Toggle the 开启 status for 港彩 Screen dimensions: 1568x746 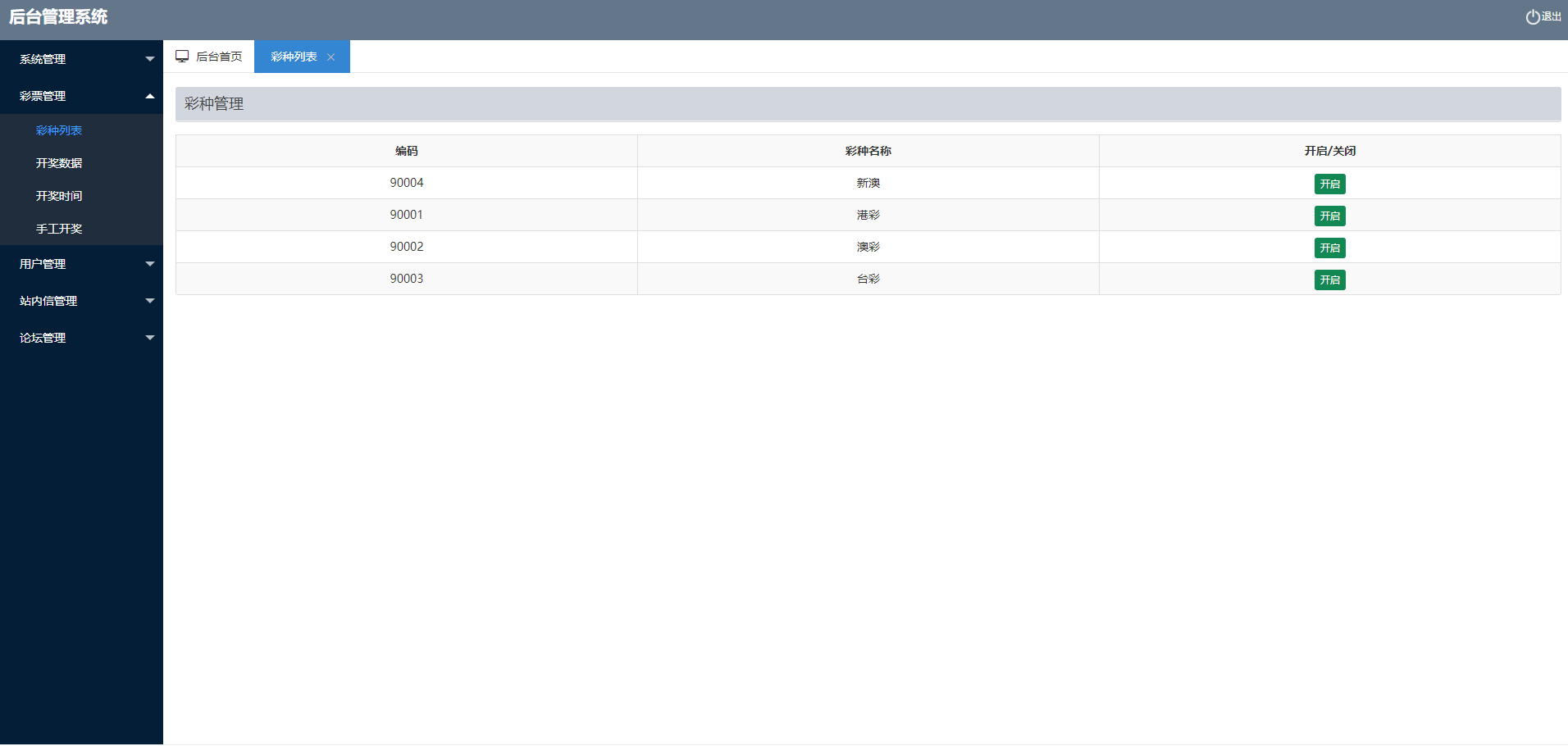[1329, 216]
